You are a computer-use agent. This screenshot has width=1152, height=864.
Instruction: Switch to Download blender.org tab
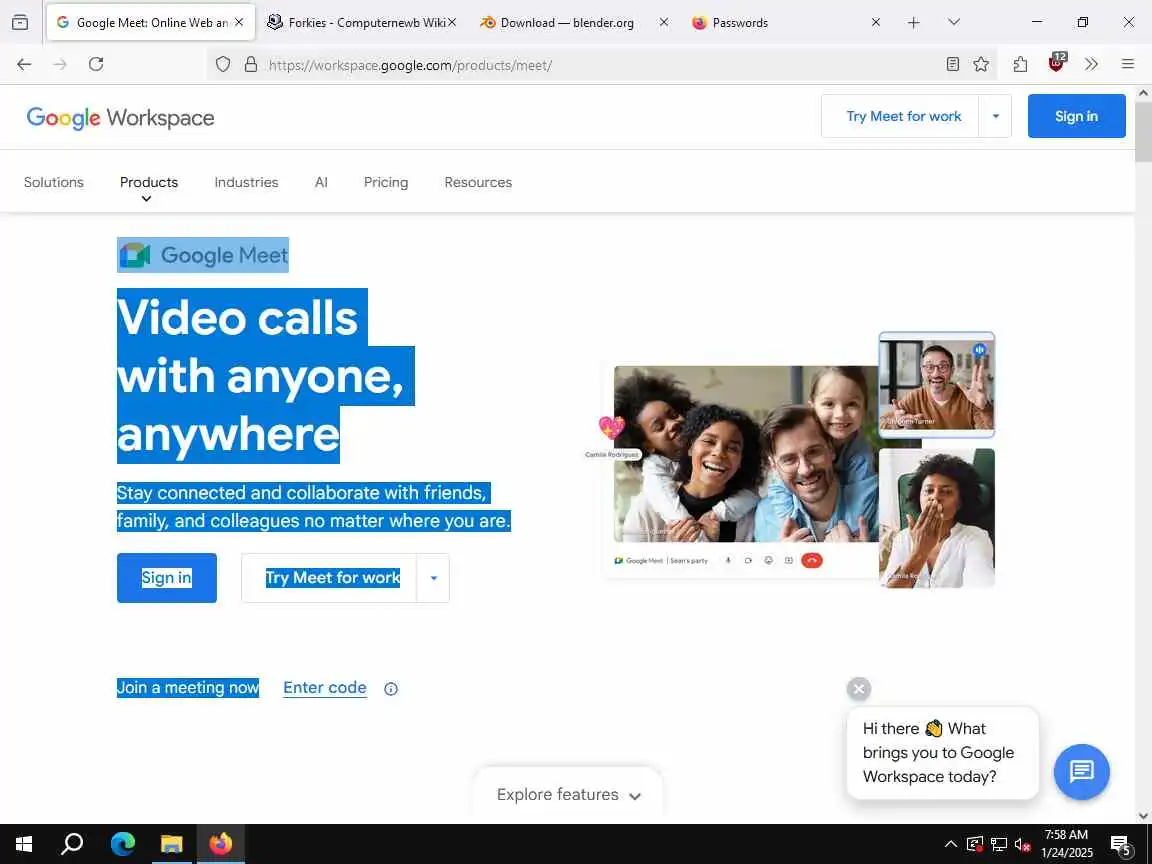click(x=572, y=23)
